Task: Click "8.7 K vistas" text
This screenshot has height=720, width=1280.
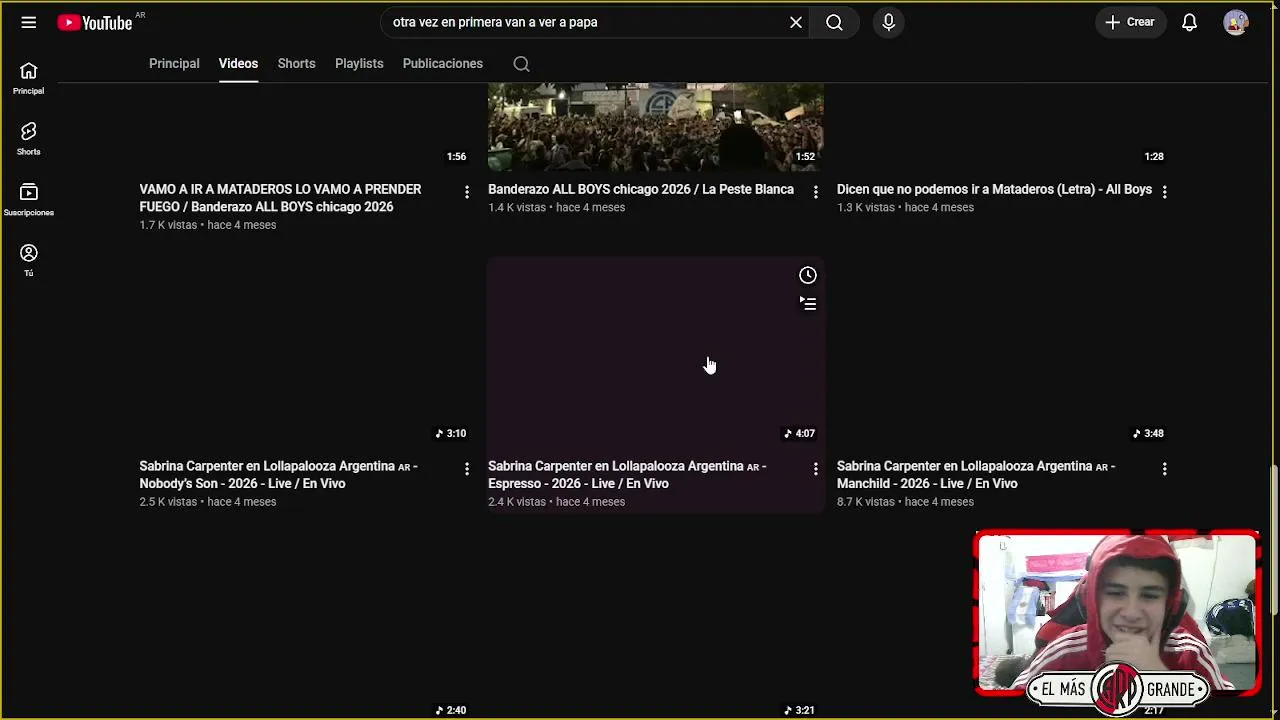Action: 866,502
